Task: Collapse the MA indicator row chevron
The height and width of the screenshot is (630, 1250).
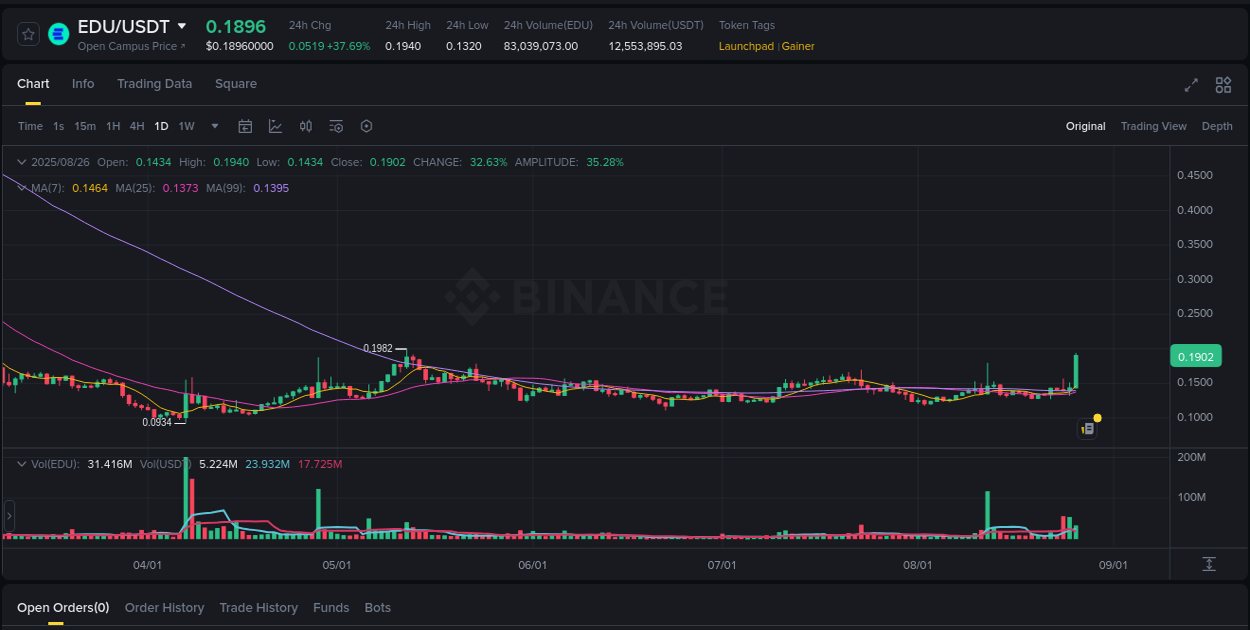Action: pos(22,187)
